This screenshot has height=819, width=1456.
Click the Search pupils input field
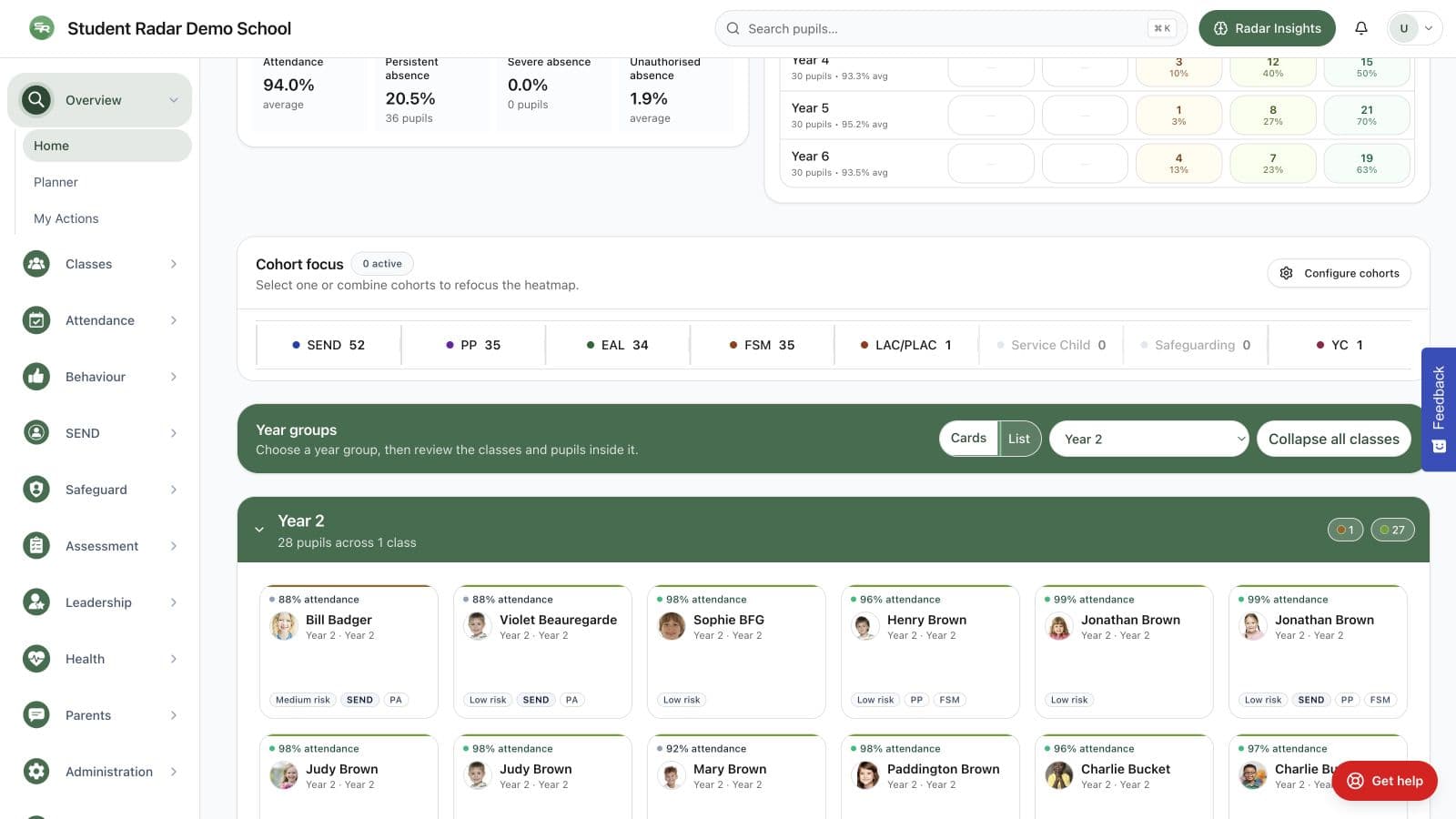pos(951,28)
